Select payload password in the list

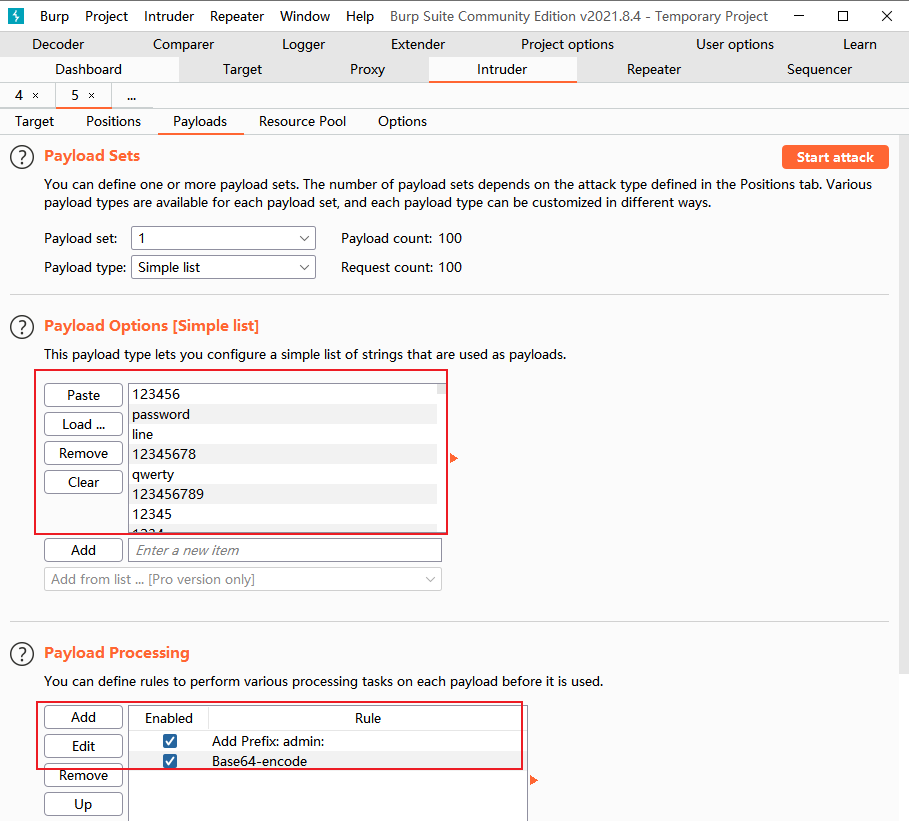click(x=283, y=414)
